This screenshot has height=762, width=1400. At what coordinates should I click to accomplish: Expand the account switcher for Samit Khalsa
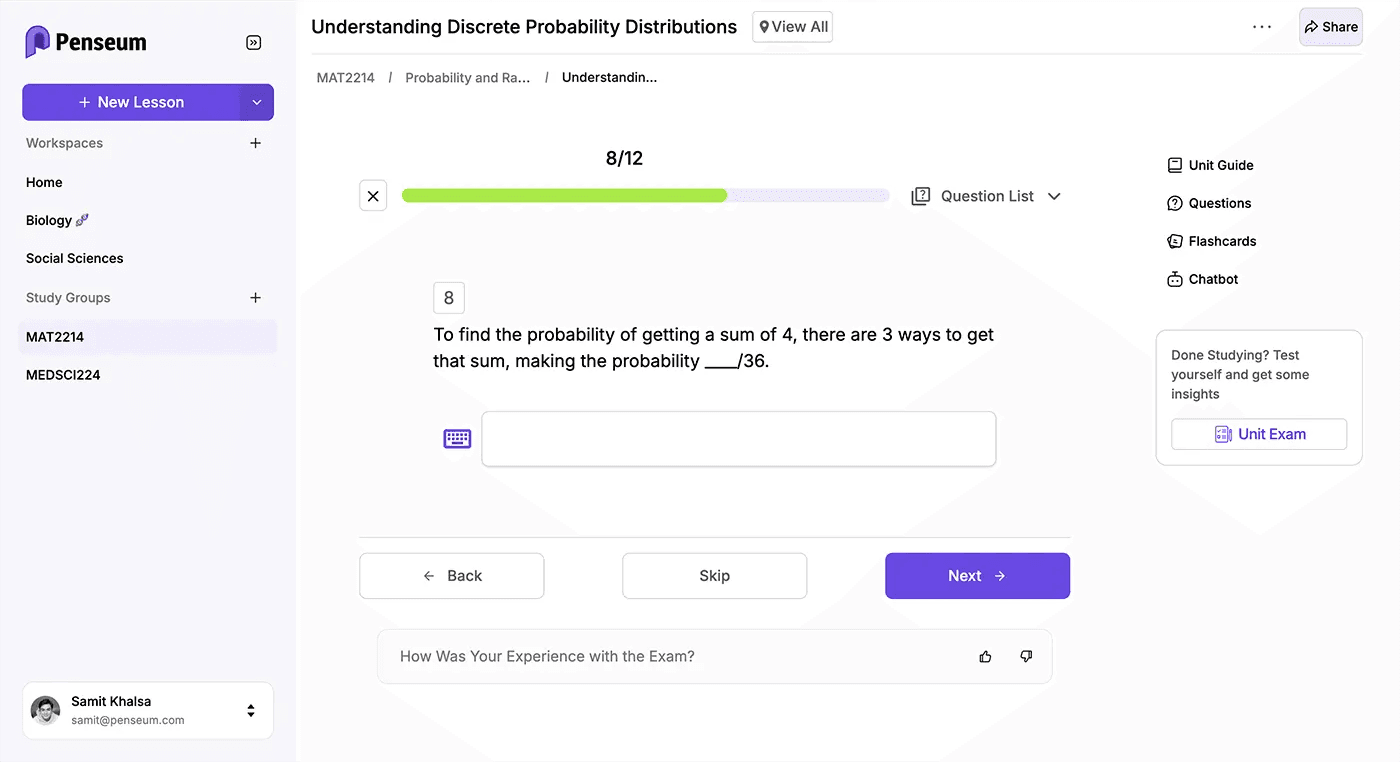250,710
